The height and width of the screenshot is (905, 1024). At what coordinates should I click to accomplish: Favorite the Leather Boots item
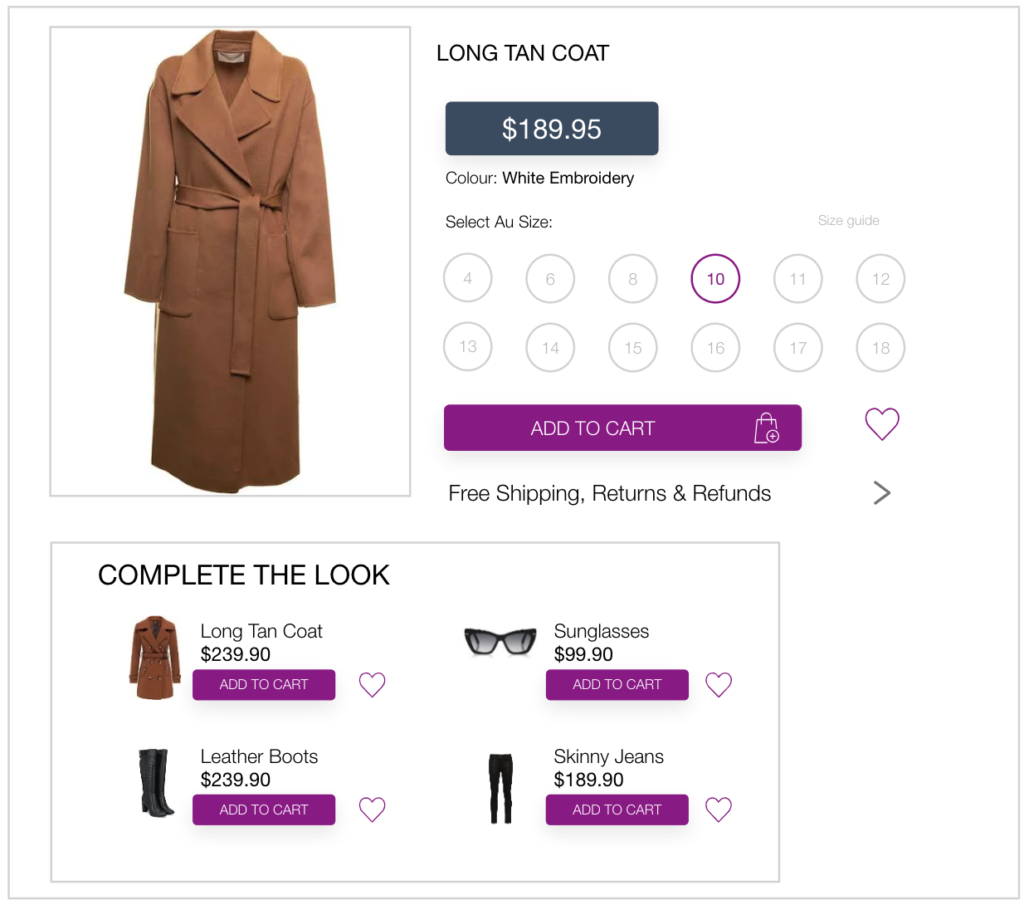coord(372,809)
